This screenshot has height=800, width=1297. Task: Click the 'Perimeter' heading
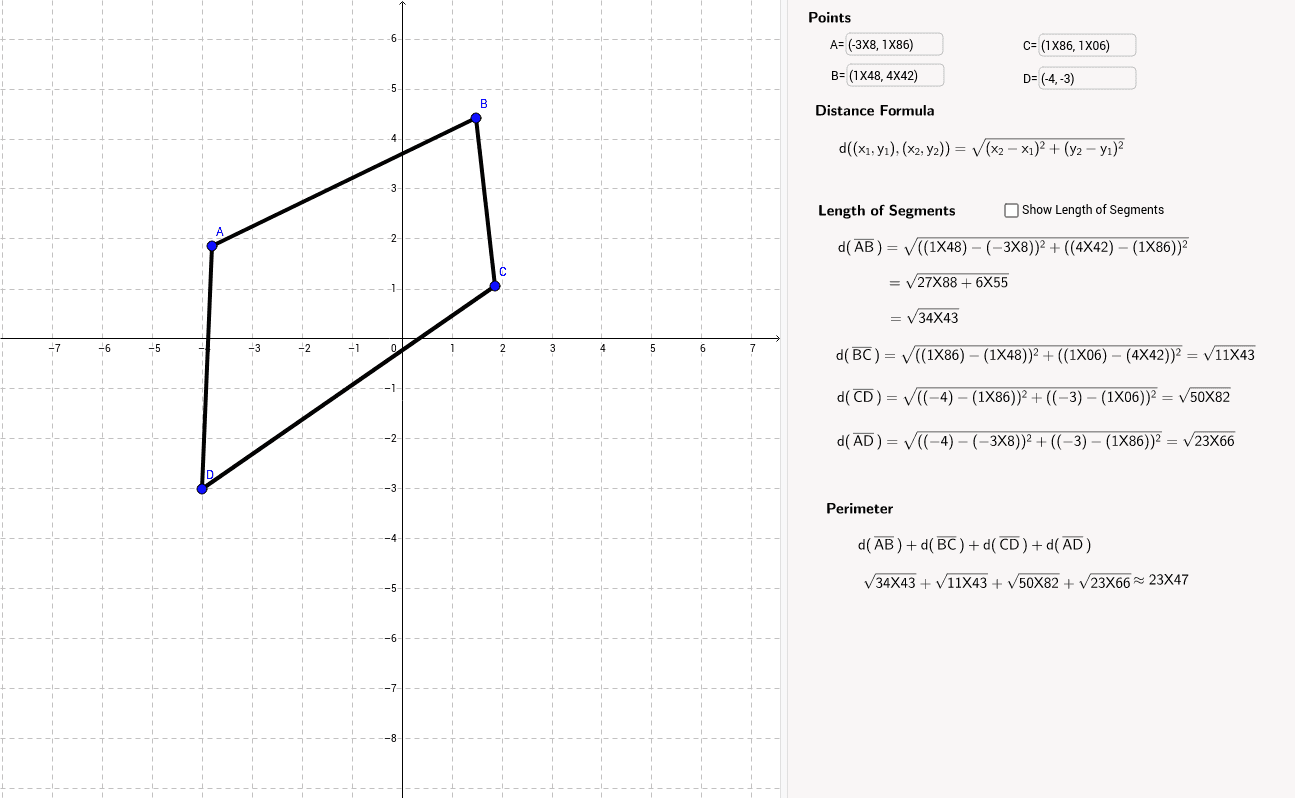point(859,508)
